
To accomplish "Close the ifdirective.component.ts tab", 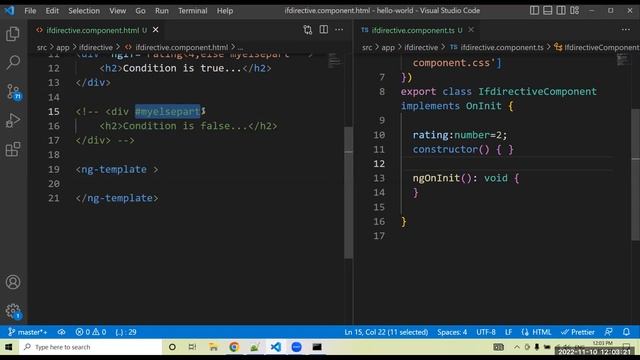I will click(471, 30).
